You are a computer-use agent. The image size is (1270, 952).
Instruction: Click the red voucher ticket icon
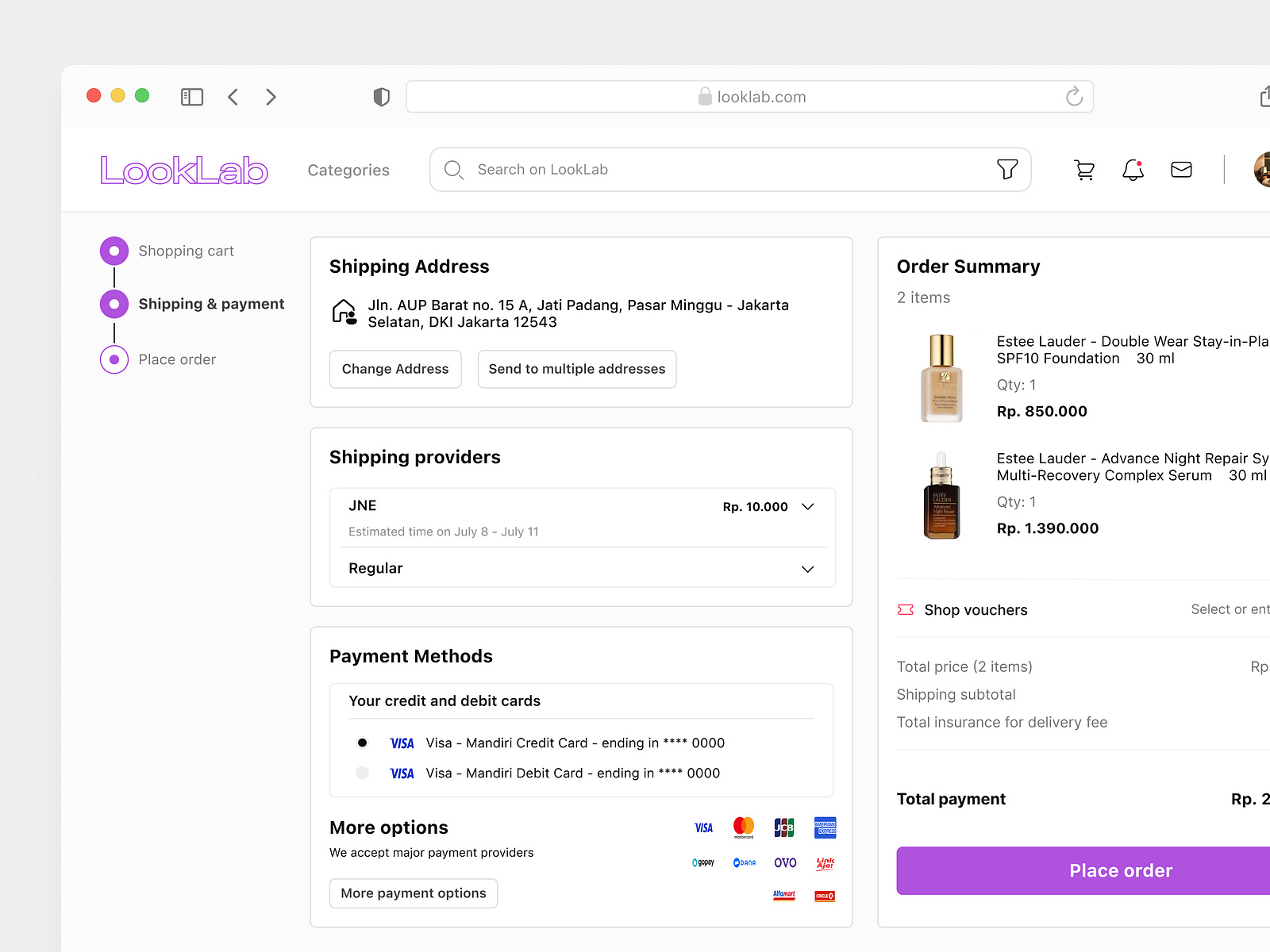click(x=905, y=609)
